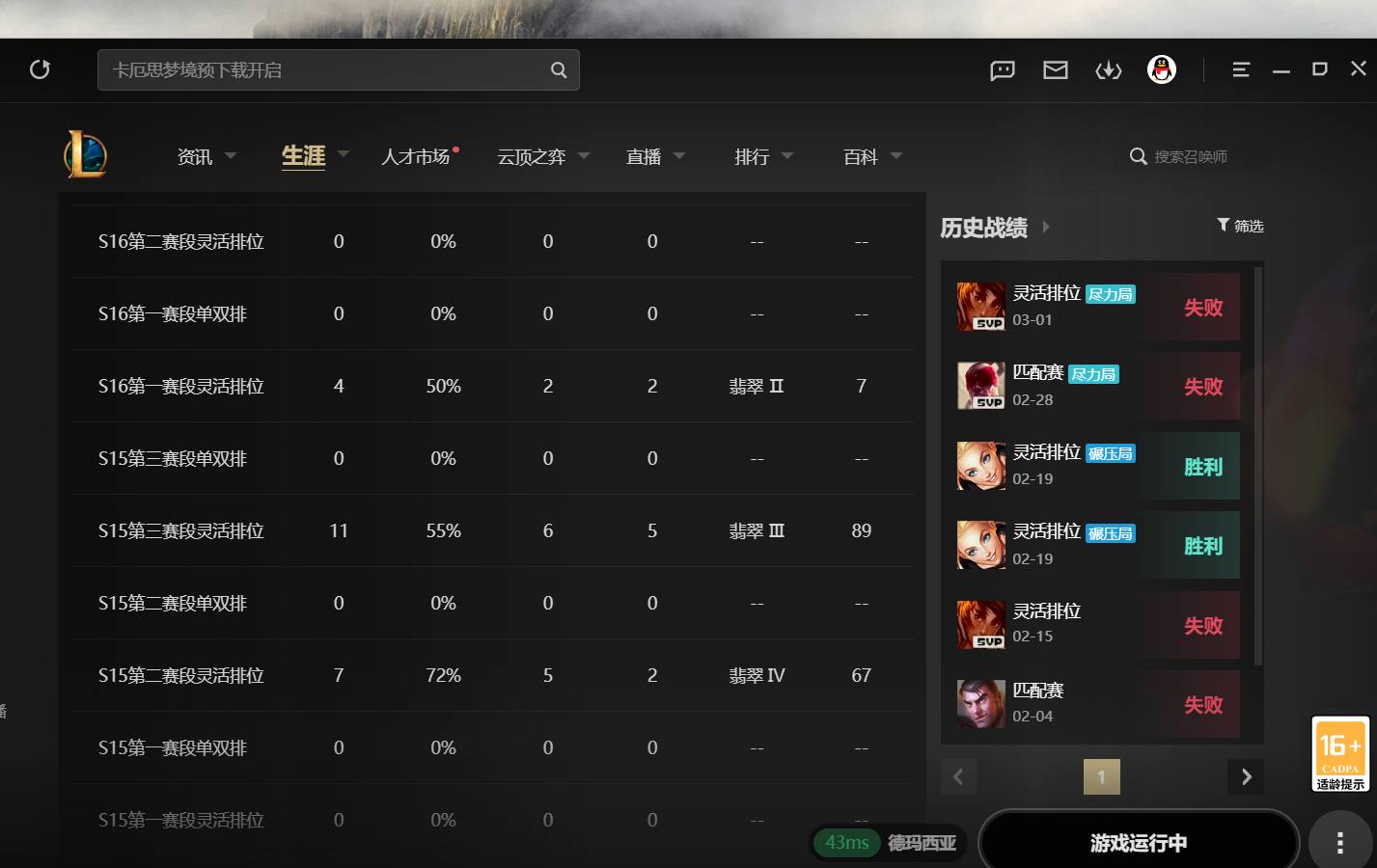
Task: Click the 筛选 filter funnel icon
Action: coord(1224,225)
